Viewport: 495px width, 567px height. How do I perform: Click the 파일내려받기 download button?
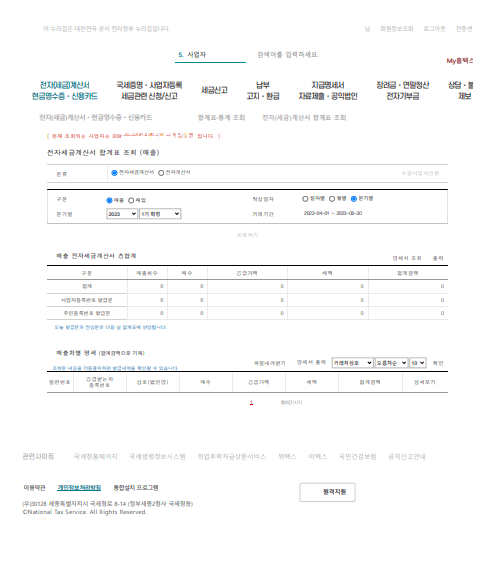click(269, 363)
